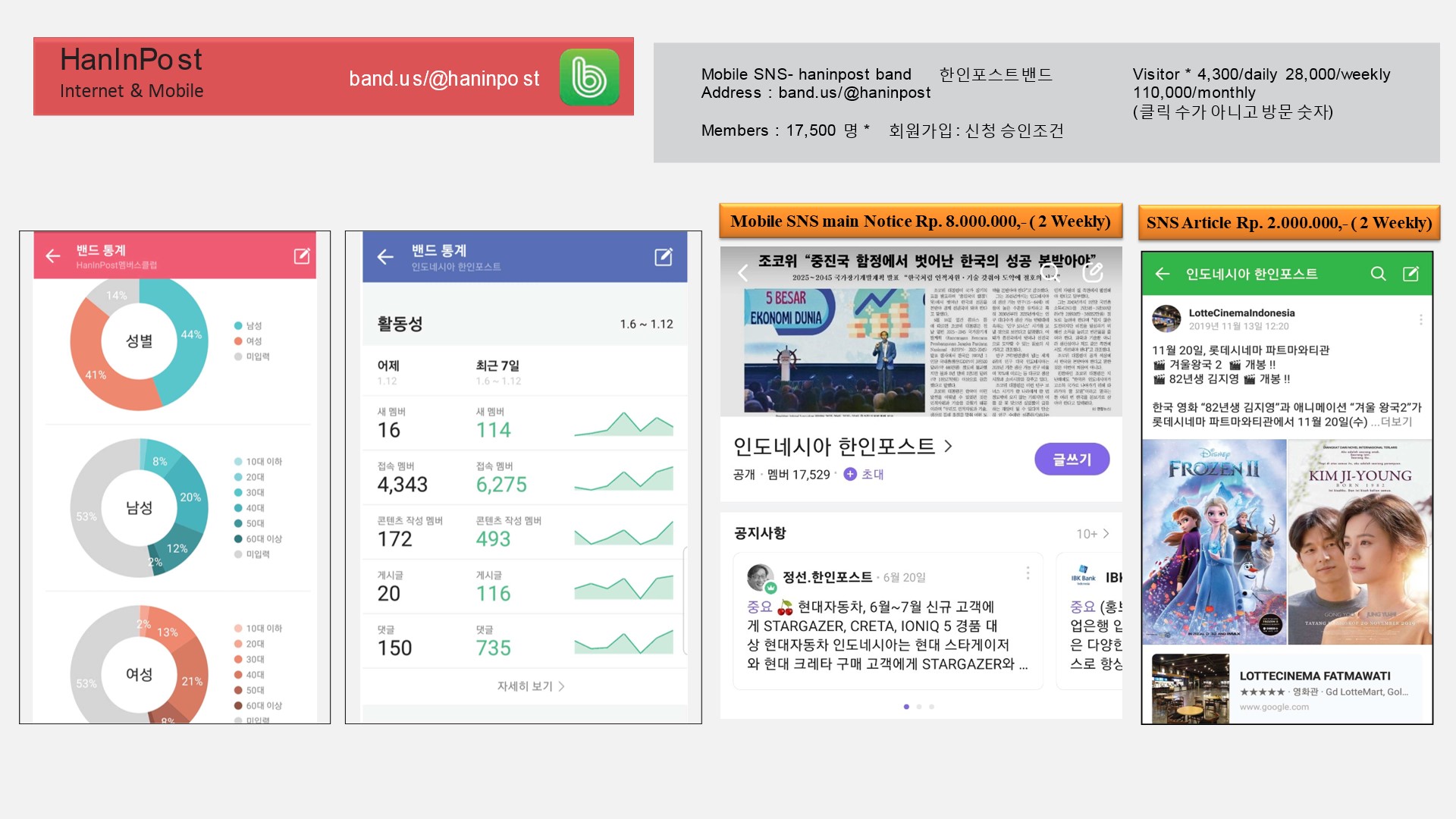Expand the post via 더보기 link
Screen dimensions: 1456x819
pos(1396,422)
